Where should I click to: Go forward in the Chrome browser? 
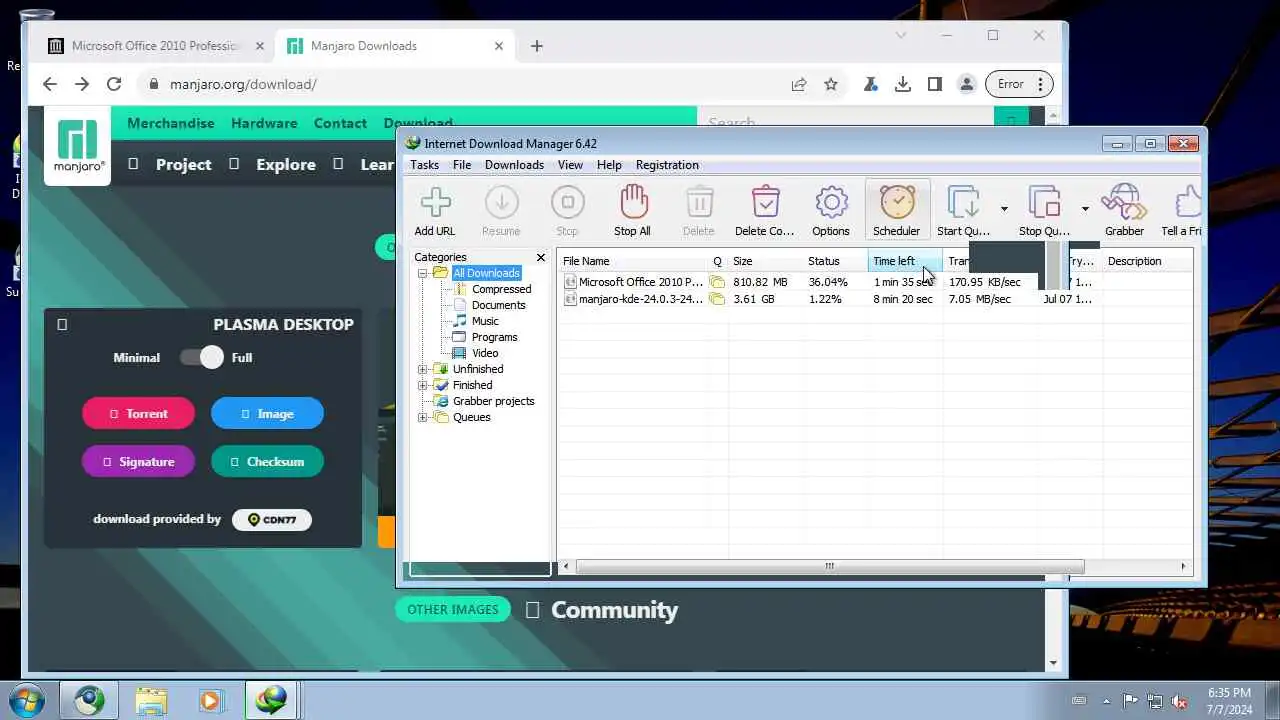pos(82,84)
